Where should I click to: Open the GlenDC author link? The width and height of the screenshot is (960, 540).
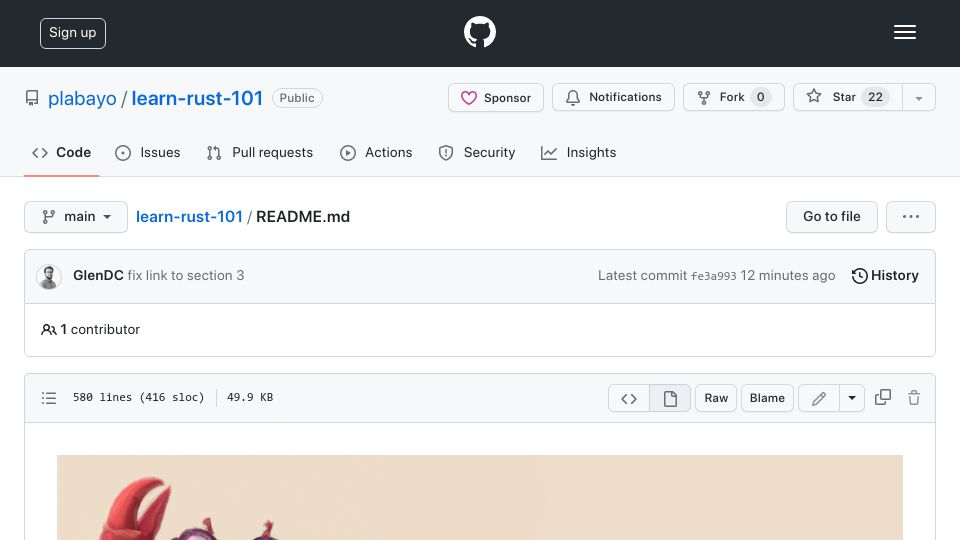(98, 276)
